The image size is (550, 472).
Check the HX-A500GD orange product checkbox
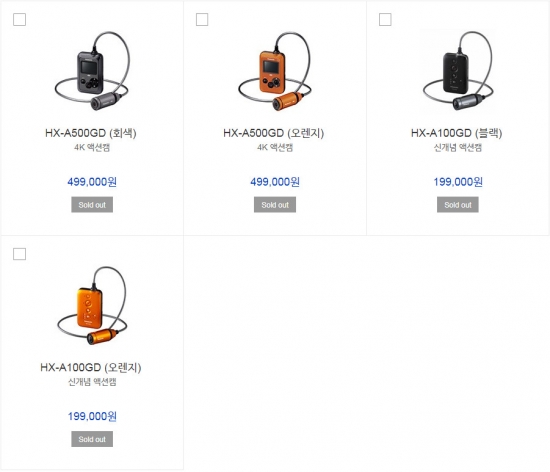202,20
